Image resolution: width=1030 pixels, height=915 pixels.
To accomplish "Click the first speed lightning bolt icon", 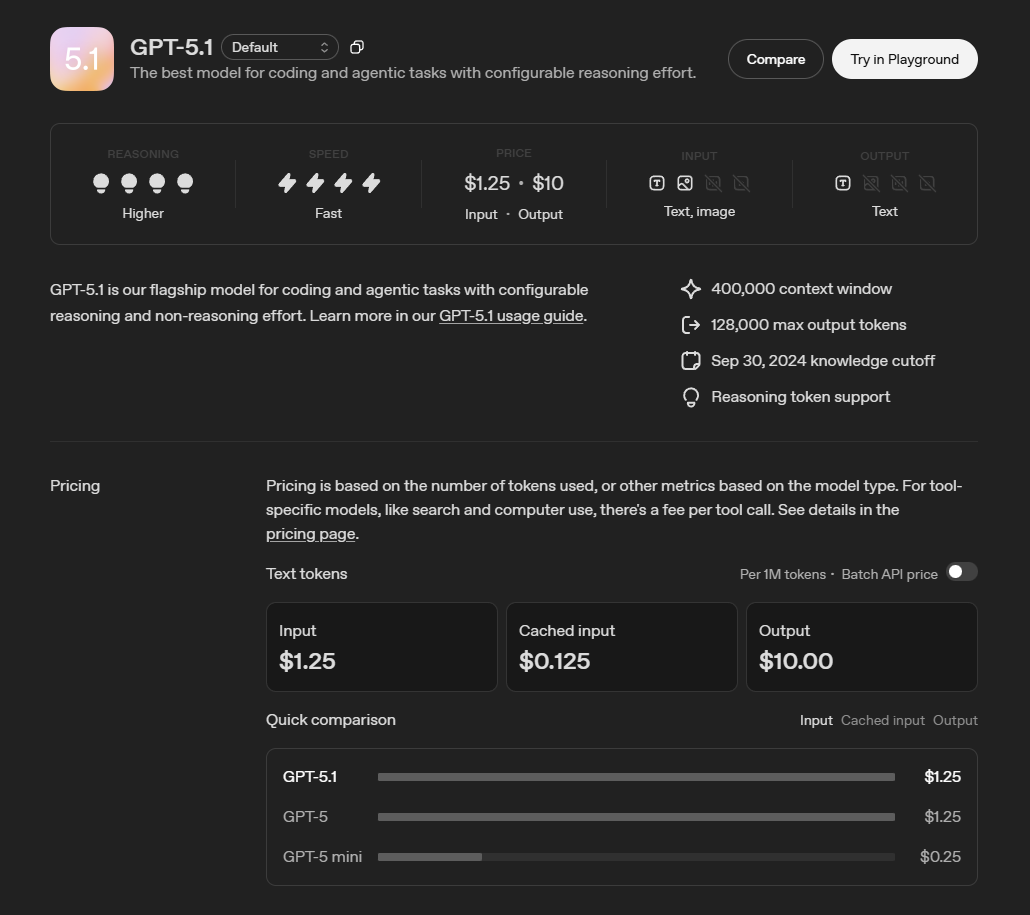I will 287,183.
